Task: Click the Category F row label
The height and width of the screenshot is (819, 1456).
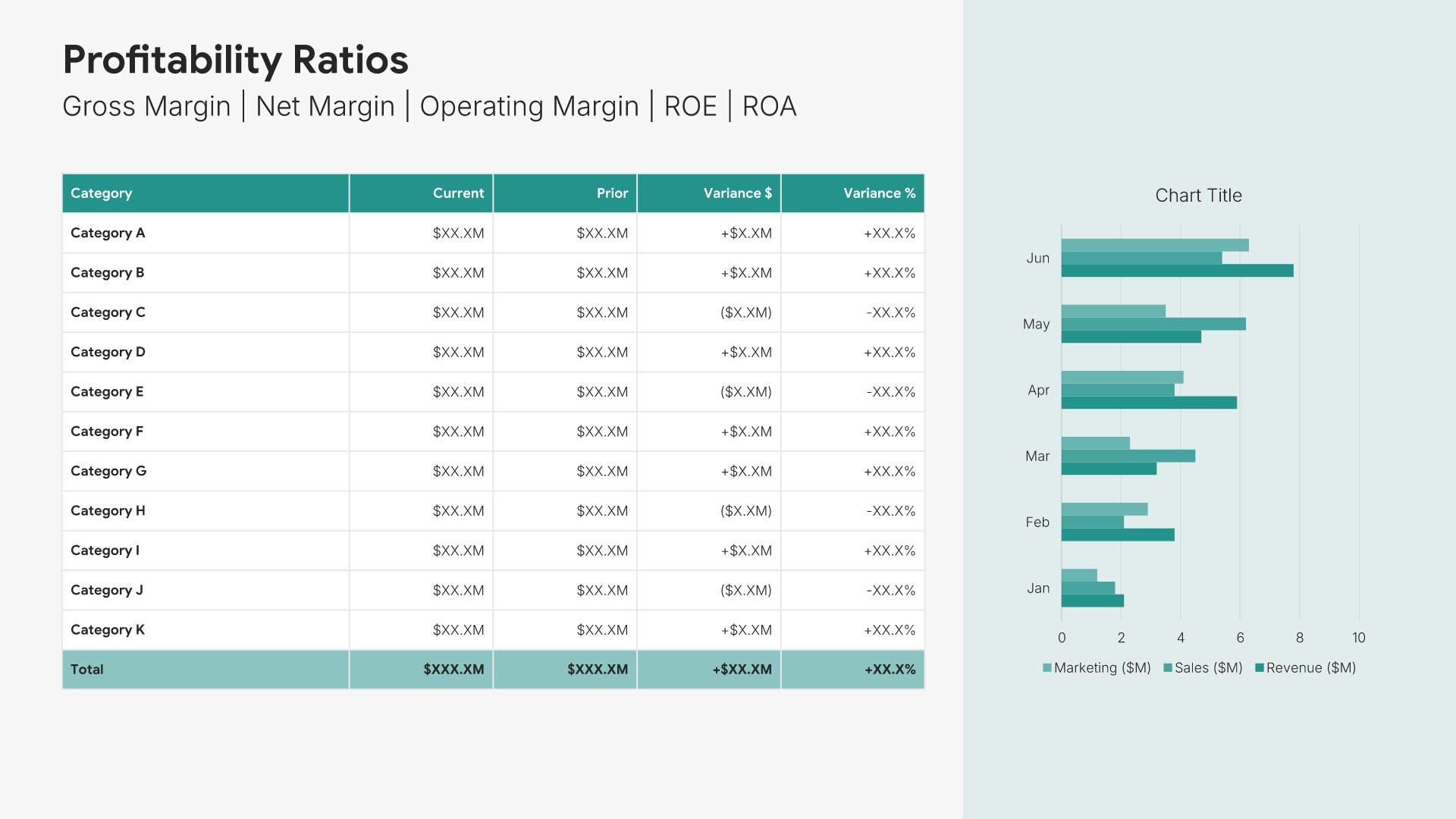Action: click(107, 431)
